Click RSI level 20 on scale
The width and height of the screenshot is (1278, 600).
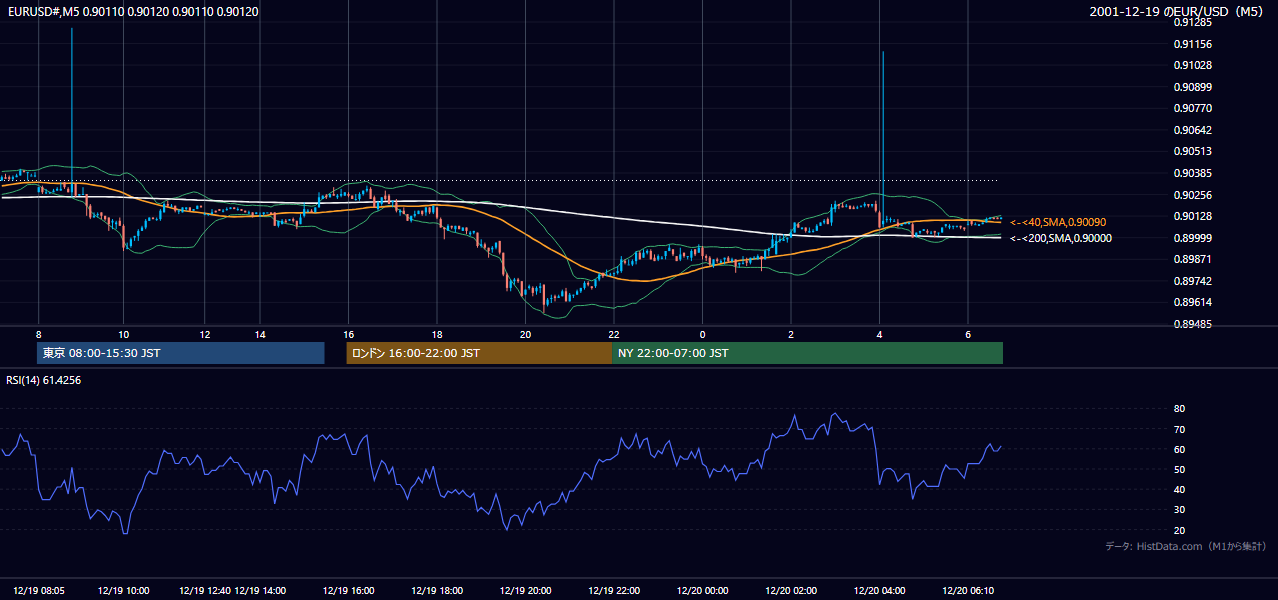point(1179,530)
